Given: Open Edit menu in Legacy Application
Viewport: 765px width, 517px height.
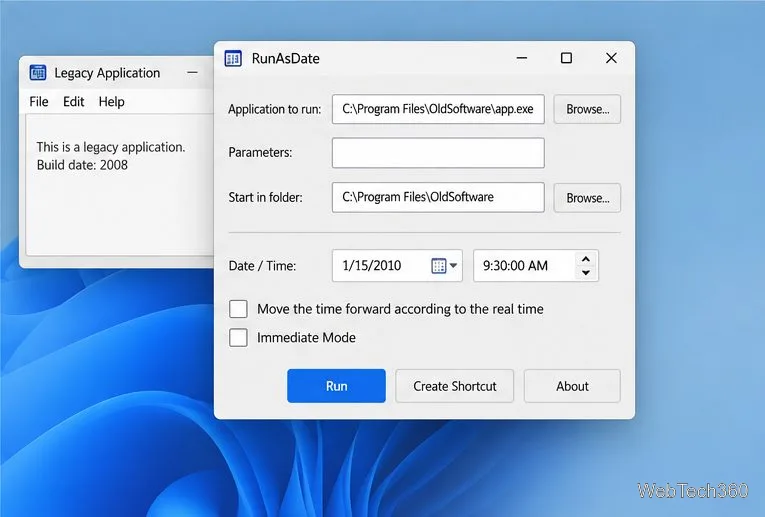Looking at the screenshot, I should click(x=74, y=101).
